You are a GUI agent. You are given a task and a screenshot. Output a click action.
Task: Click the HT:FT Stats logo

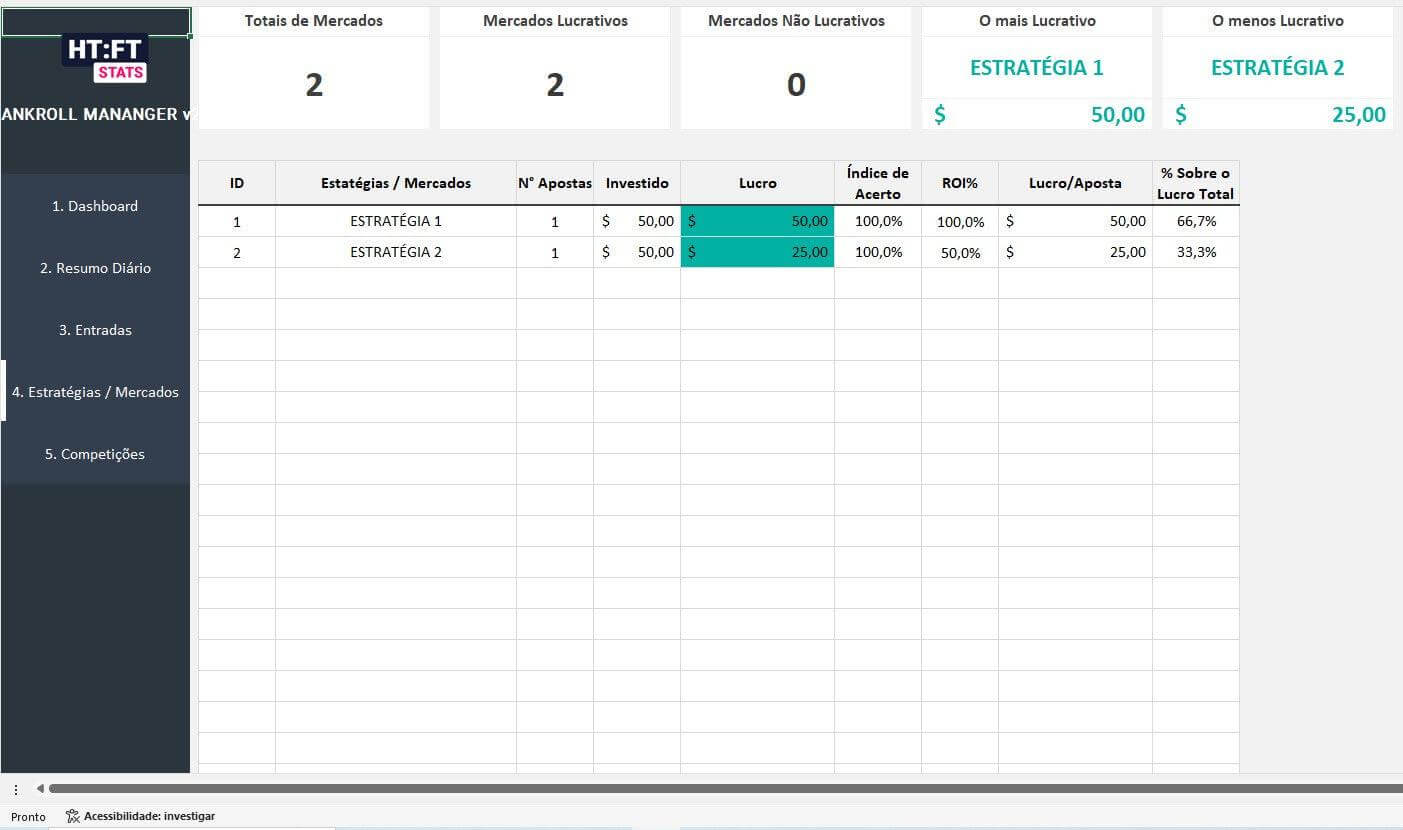[x=105, y=59]
